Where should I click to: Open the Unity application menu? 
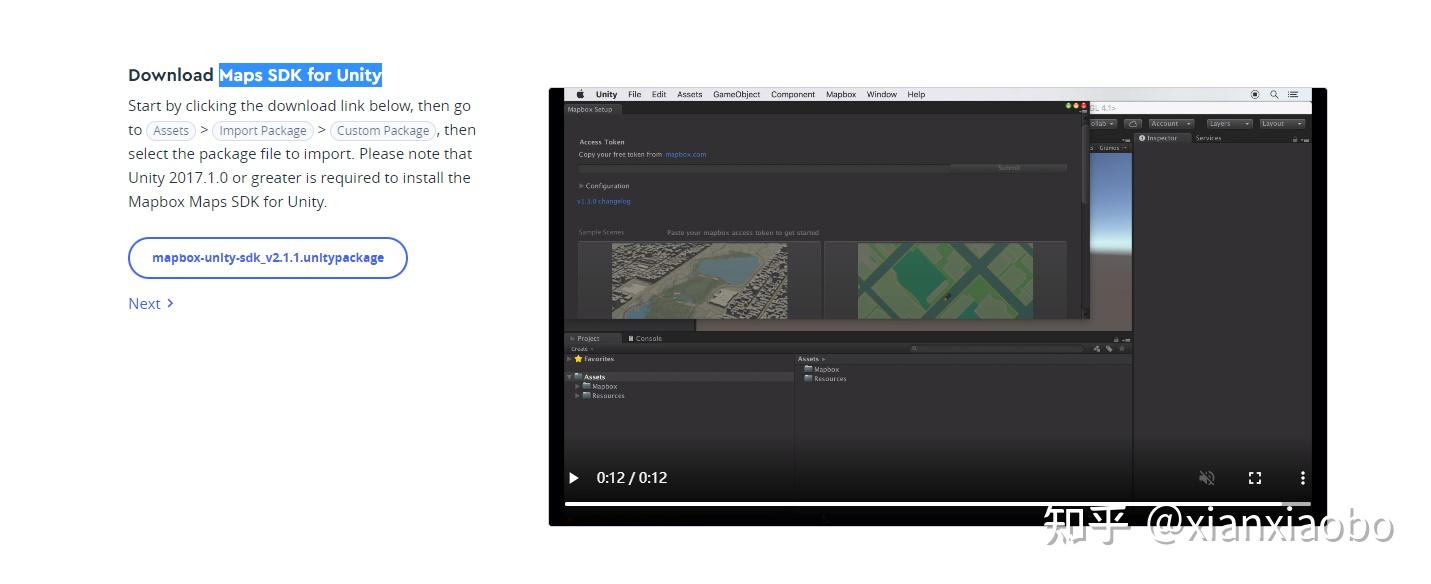(607, 95)
